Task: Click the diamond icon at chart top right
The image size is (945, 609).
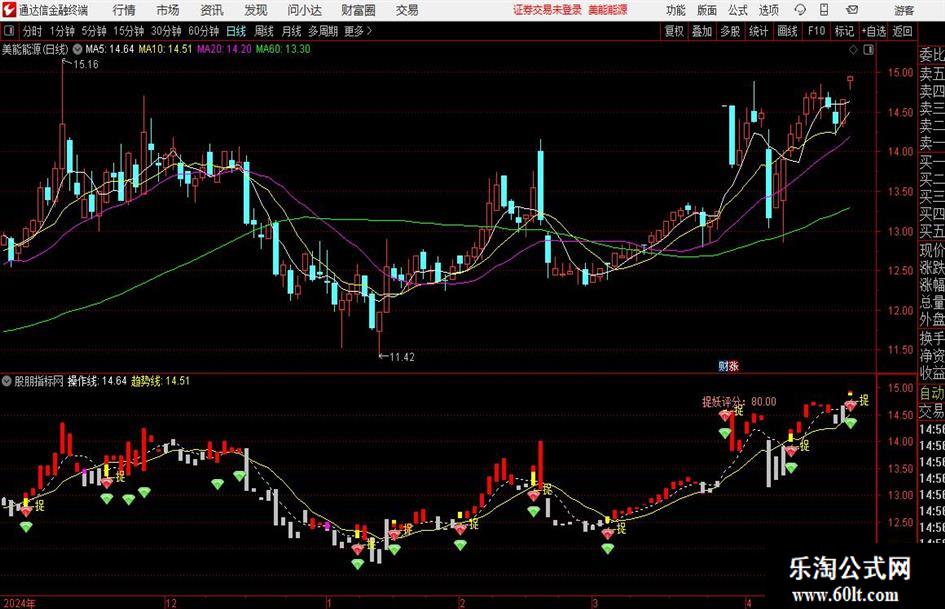Action: pyautogui.click(x=853, y=50)
